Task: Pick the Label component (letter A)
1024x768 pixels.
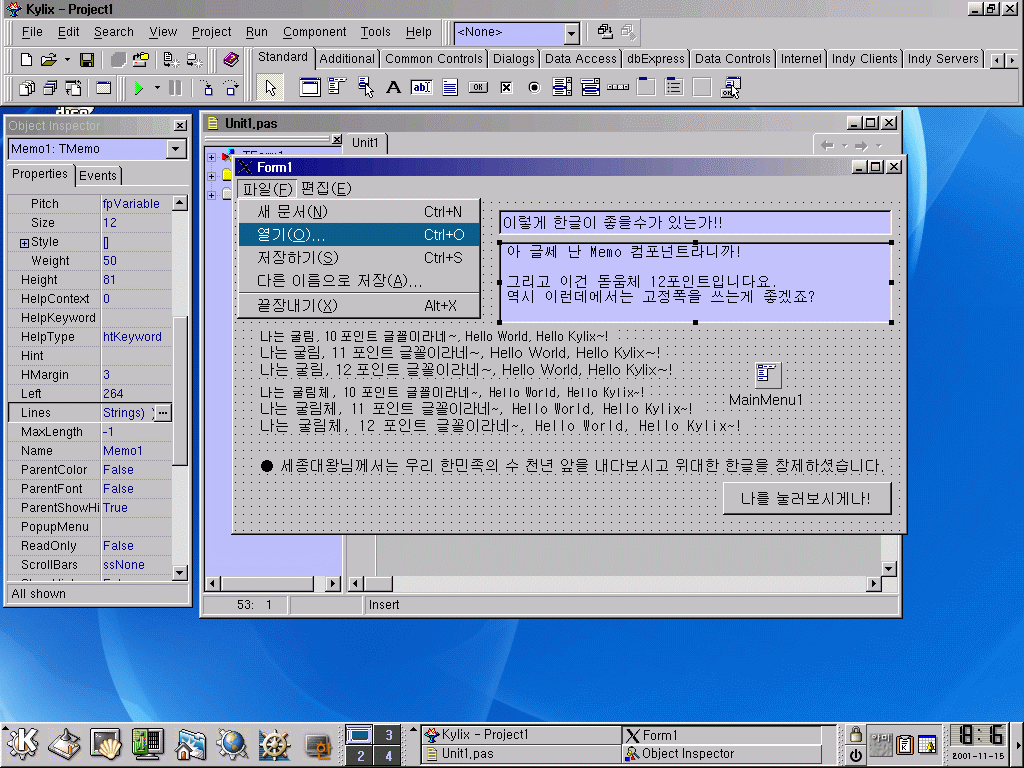Action: [393, 87]
